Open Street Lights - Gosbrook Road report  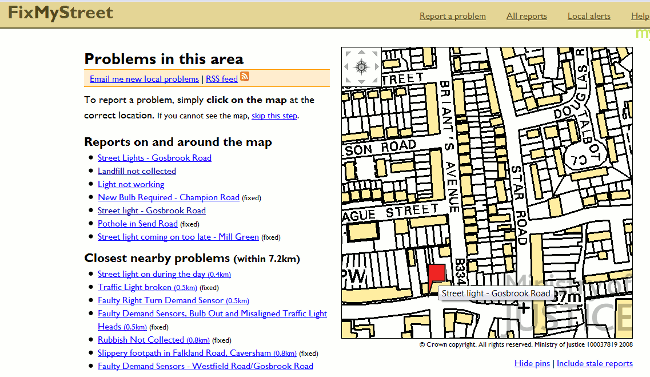pos(155,158)
